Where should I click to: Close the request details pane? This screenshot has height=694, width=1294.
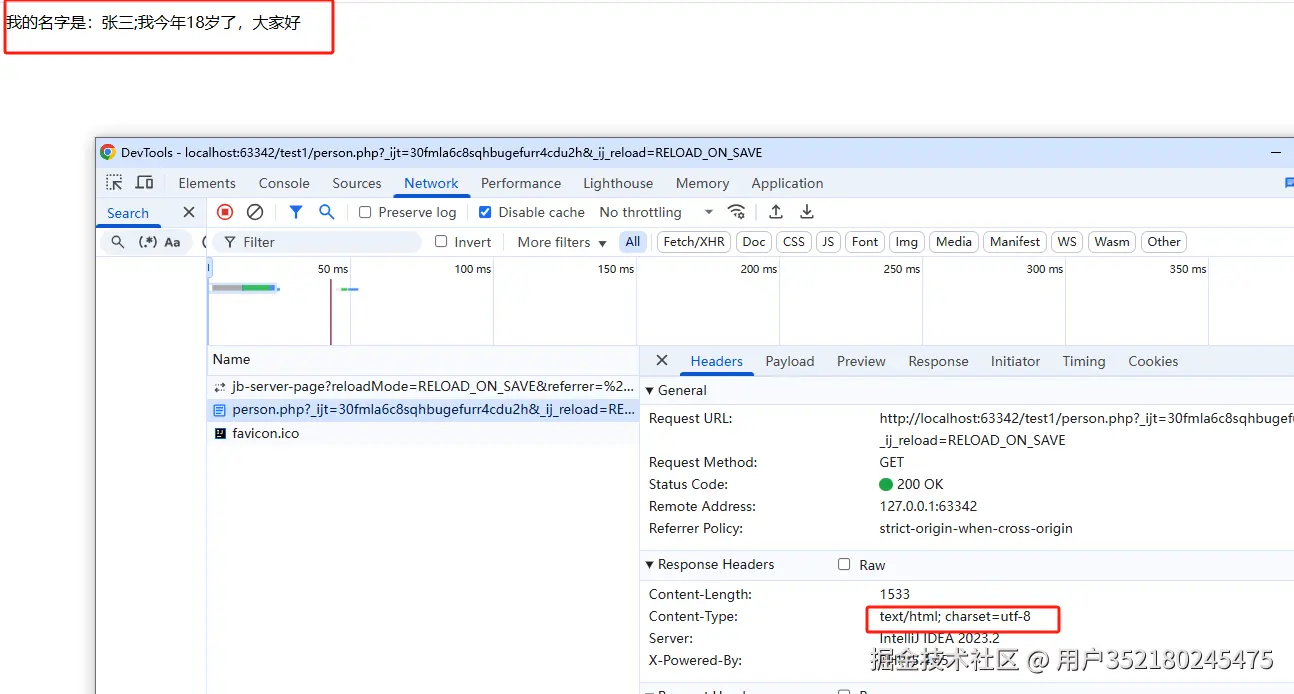(x=662, y=361)
